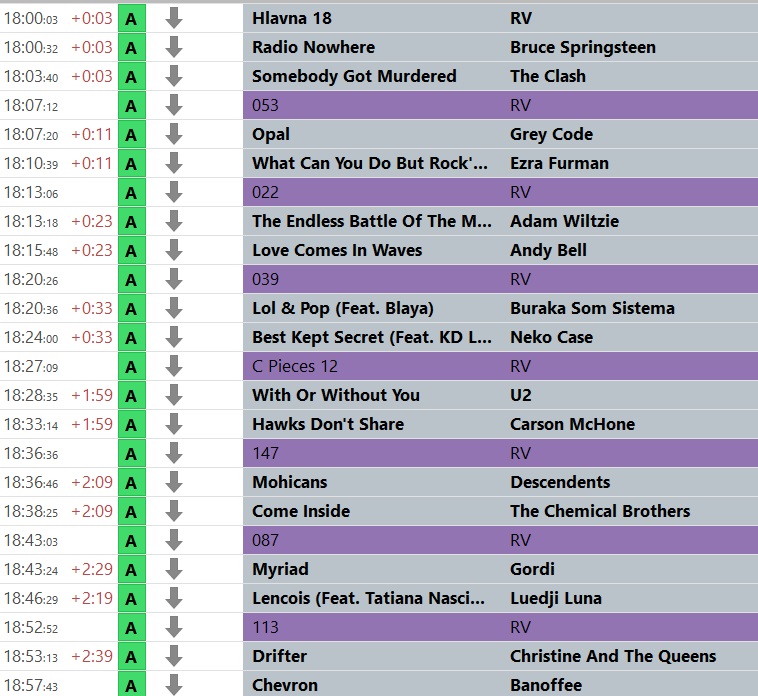Select What Can You Do But Rock' title
Image resolution: width=758 pixels, height=696 pixels.
[370, 163]
